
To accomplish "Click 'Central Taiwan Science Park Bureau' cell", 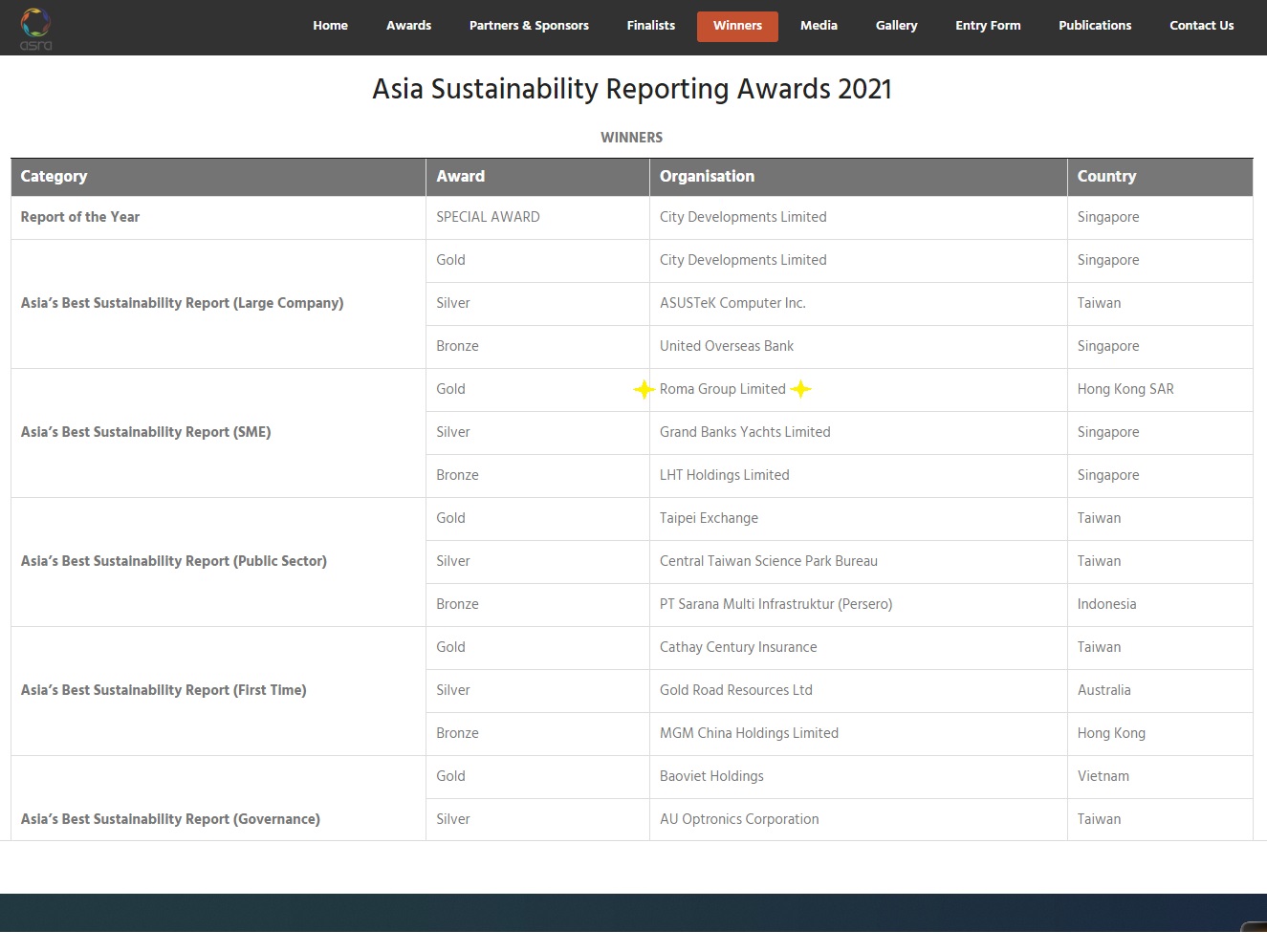I will click(858, 562).
